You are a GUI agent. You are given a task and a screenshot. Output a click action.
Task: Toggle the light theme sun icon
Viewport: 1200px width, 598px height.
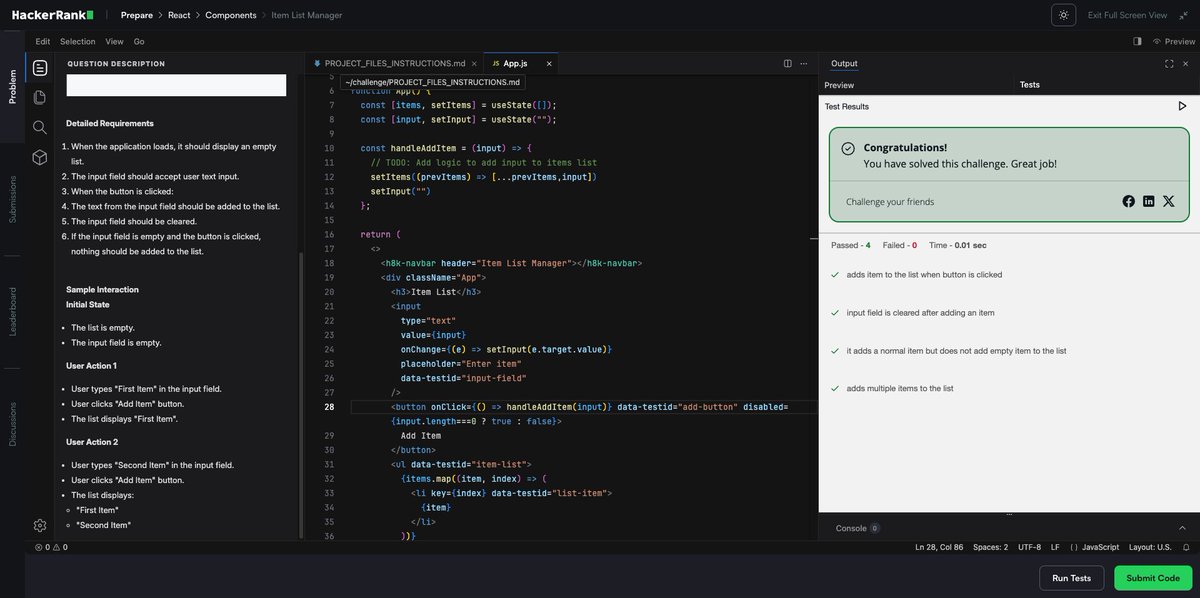tap(1064, 15)
